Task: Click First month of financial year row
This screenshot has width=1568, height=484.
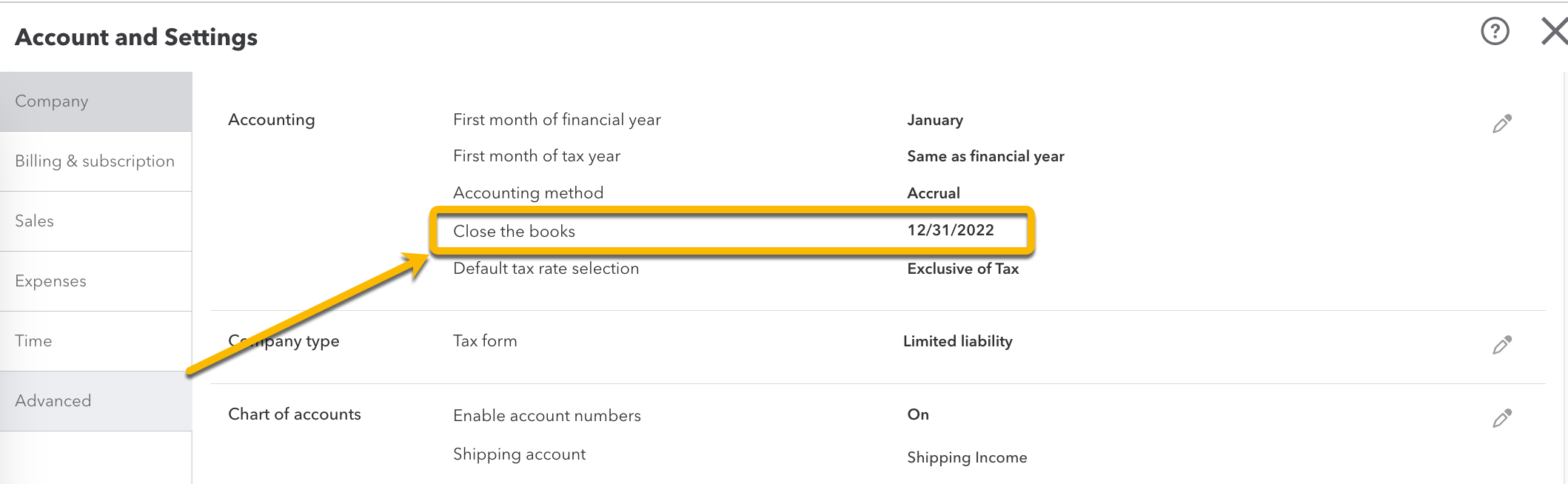Action: pos(557,120)
